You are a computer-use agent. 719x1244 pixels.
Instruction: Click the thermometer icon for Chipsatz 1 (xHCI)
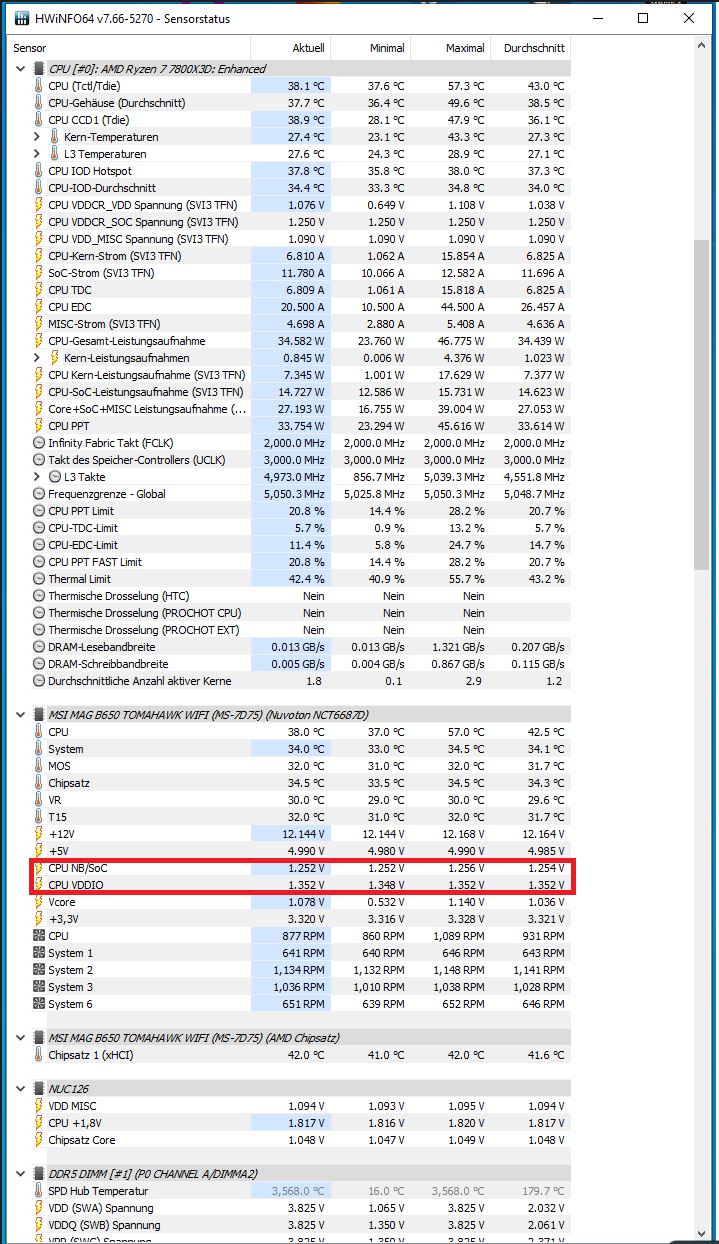tap(39, 1055)
